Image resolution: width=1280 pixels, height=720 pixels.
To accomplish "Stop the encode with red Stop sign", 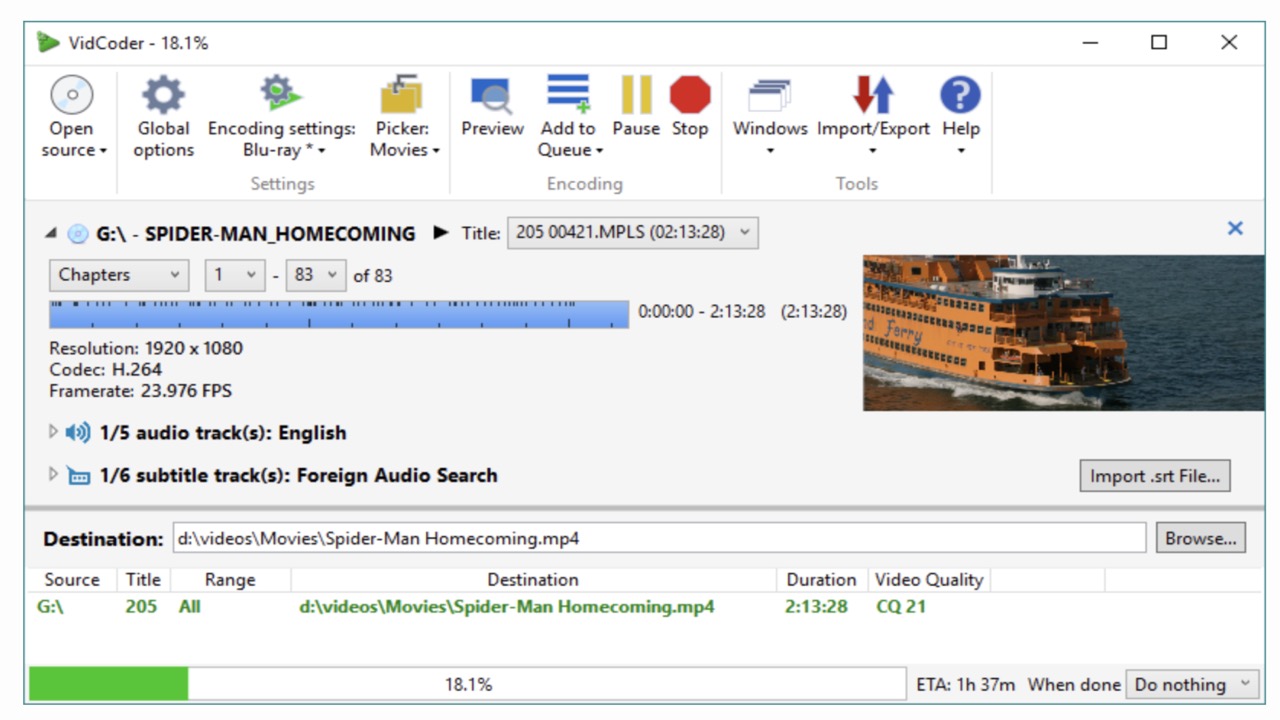I will (690, 107).
